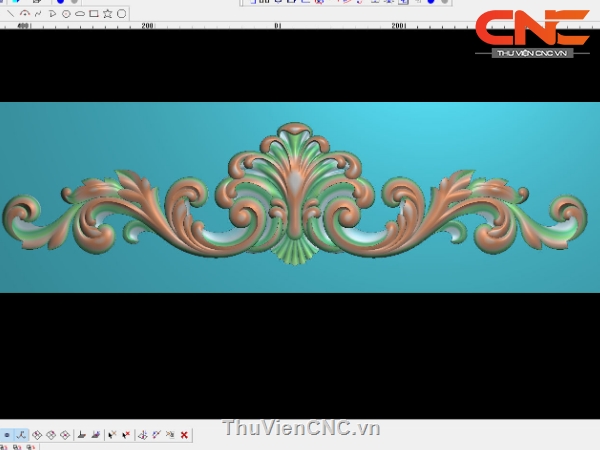This screenshot has height=450, width=600.
Task: Choose the triangular arrow shape tool
Action: [52, 14]
